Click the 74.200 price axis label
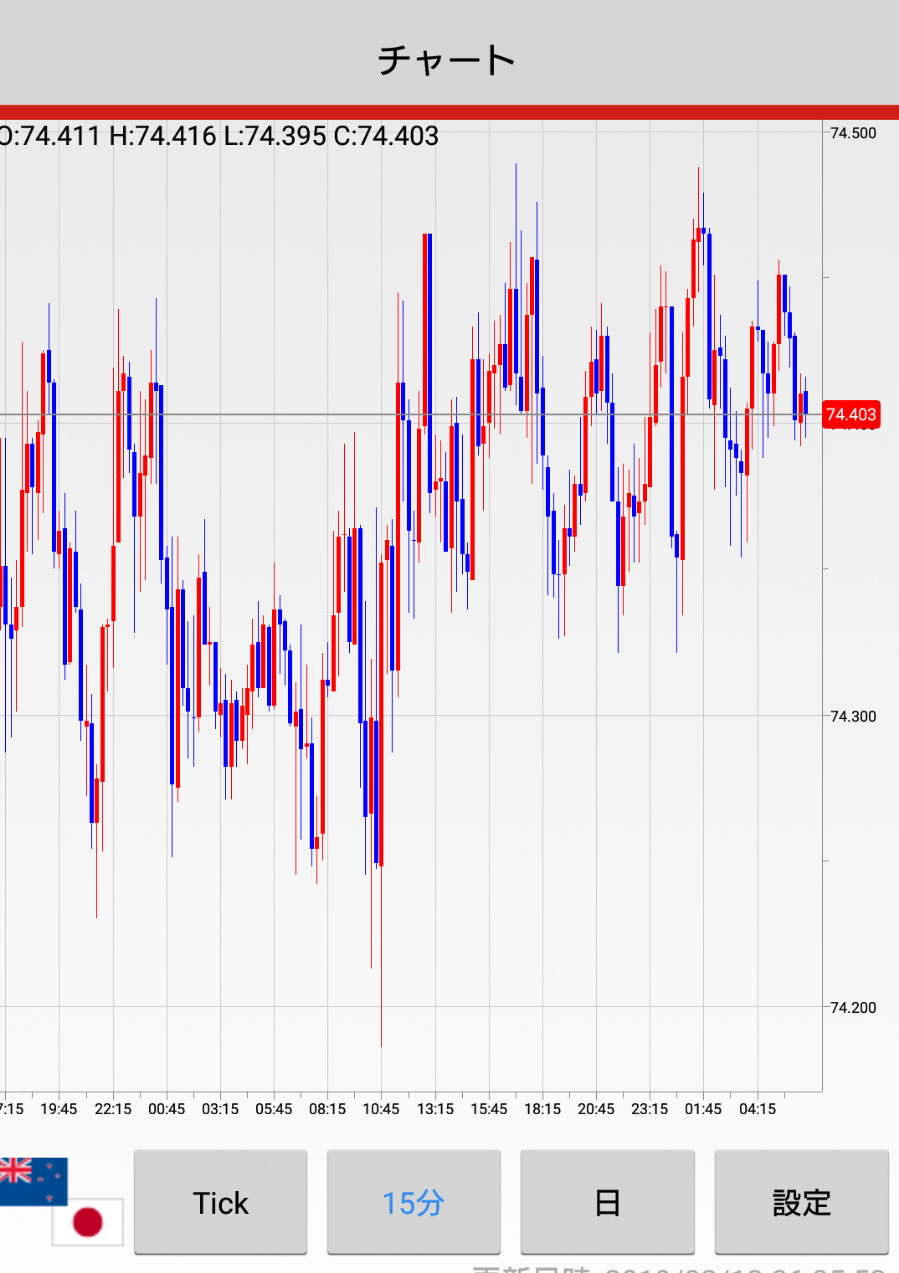Screen dimensions: 899x1273 tap(853, 1008)
